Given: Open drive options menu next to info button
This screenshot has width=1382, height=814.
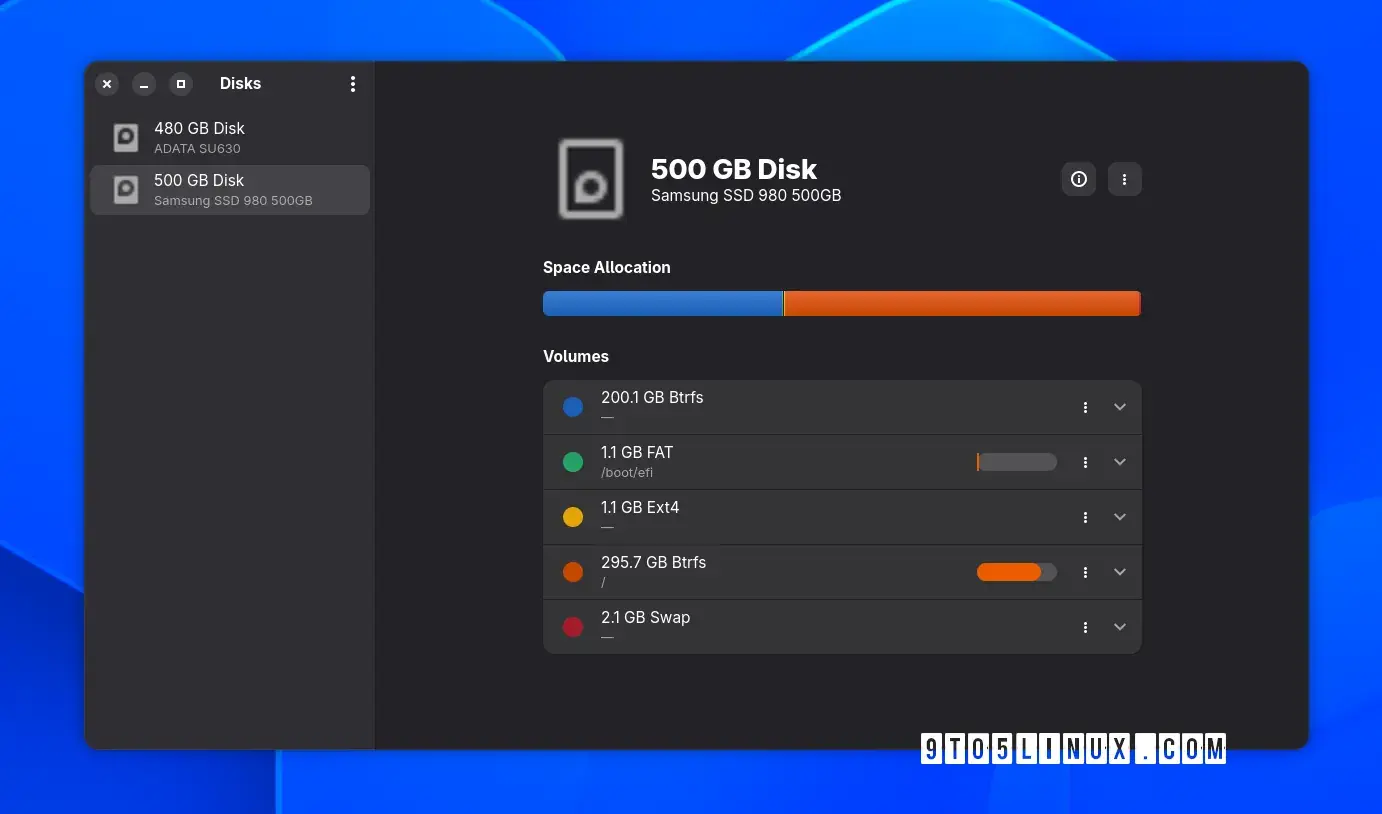Looking at the screenshot, I should (x=1125, y=179).
